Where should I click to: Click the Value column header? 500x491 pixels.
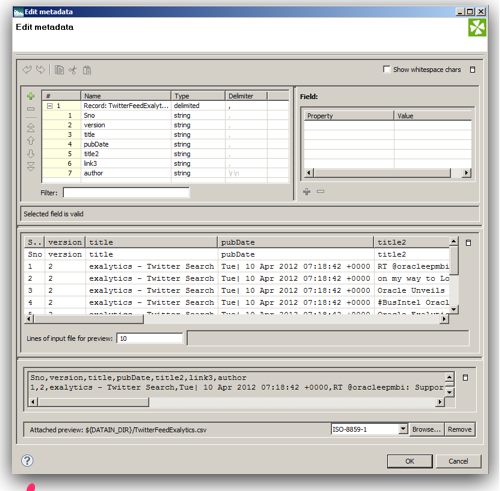pos(433,116)
